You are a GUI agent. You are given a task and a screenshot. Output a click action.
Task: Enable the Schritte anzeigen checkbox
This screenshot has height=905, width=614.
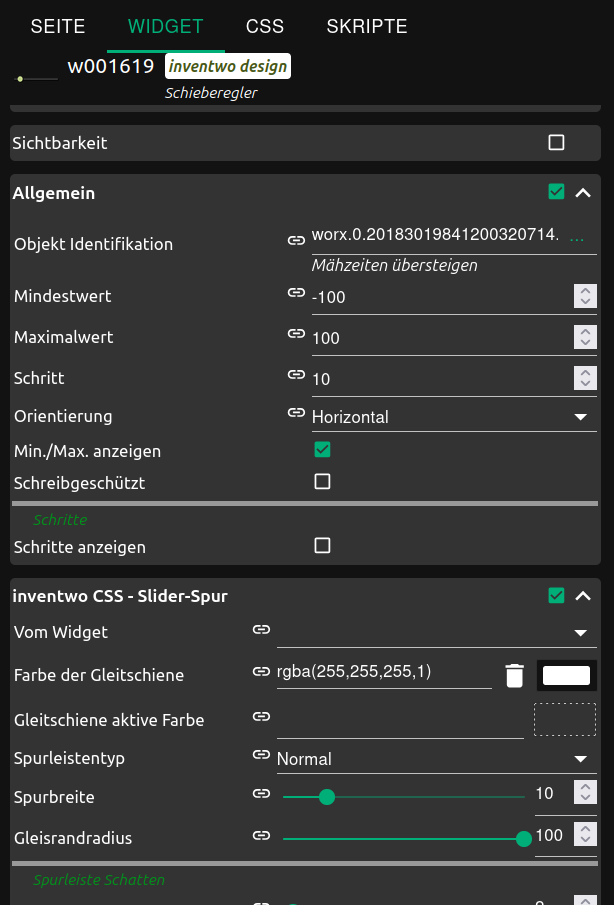coord(322,545)
